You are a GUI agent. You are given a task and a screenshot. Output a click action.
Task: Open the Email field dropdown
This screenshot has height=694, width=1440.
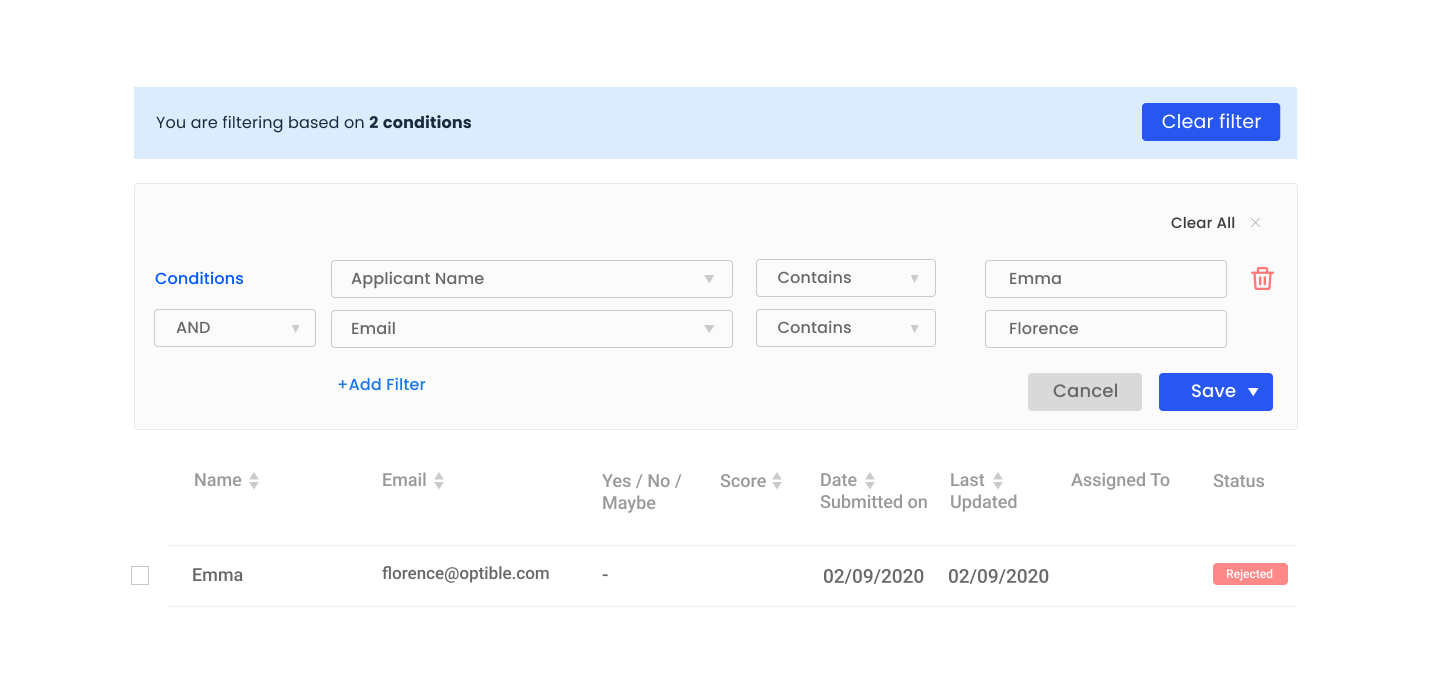(x=531, y=329)
